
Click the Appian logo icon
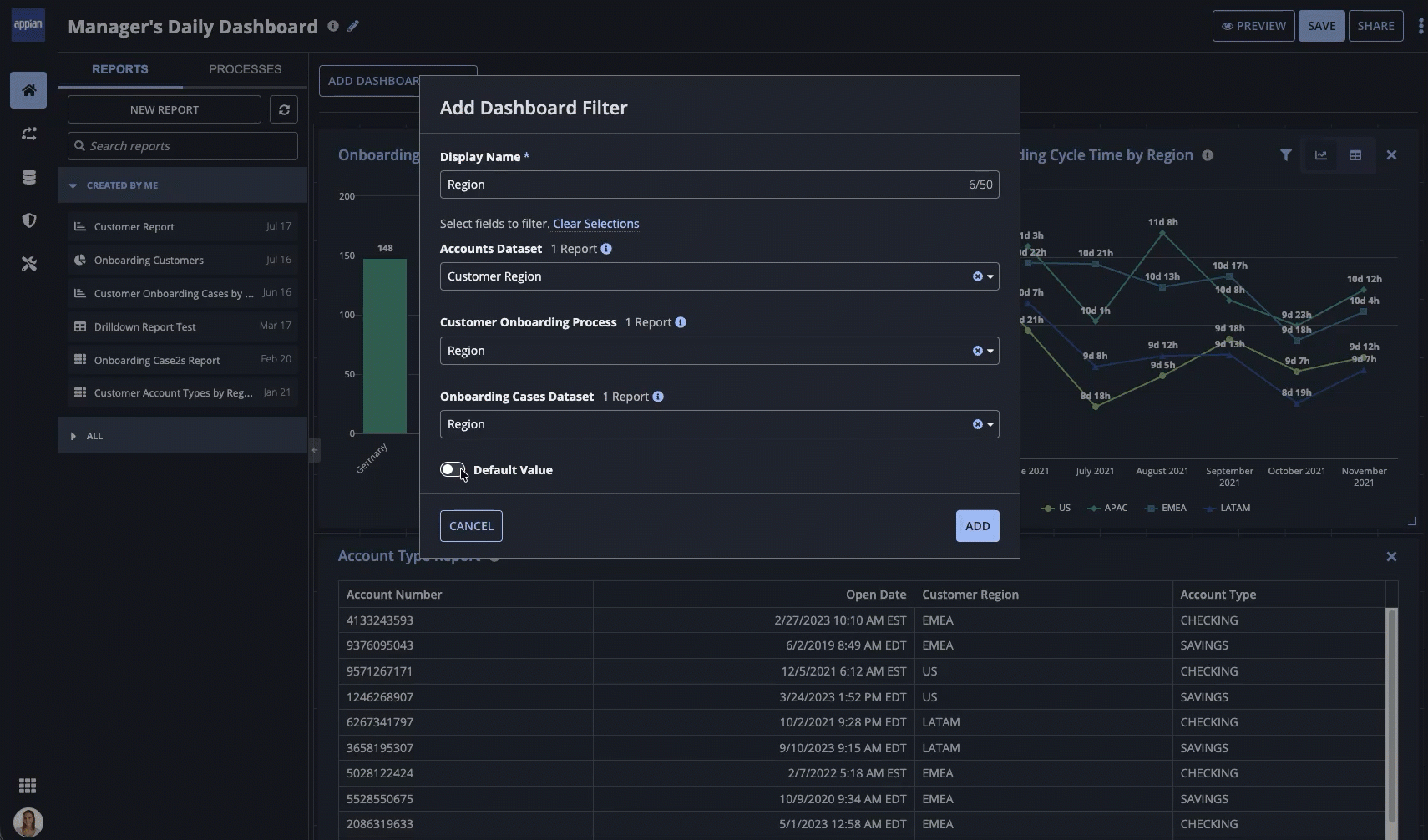[28, 25]
